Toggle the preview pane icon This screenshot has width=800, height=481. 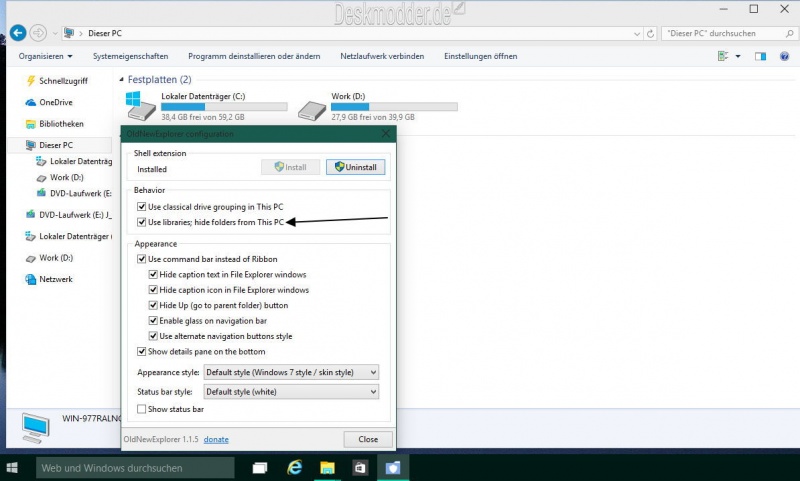tap(760, 56)
